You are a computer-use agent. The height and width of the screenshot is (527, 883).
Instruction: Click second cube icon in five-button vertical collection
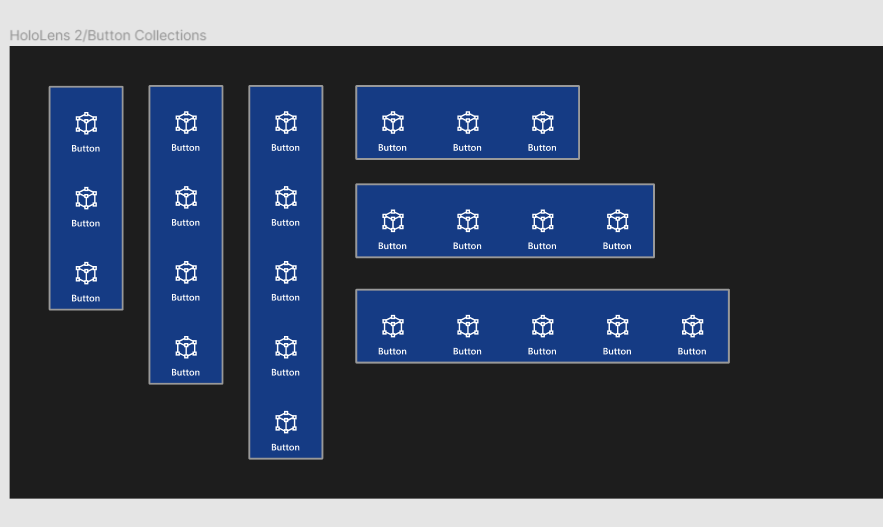[x=286, y=198]
